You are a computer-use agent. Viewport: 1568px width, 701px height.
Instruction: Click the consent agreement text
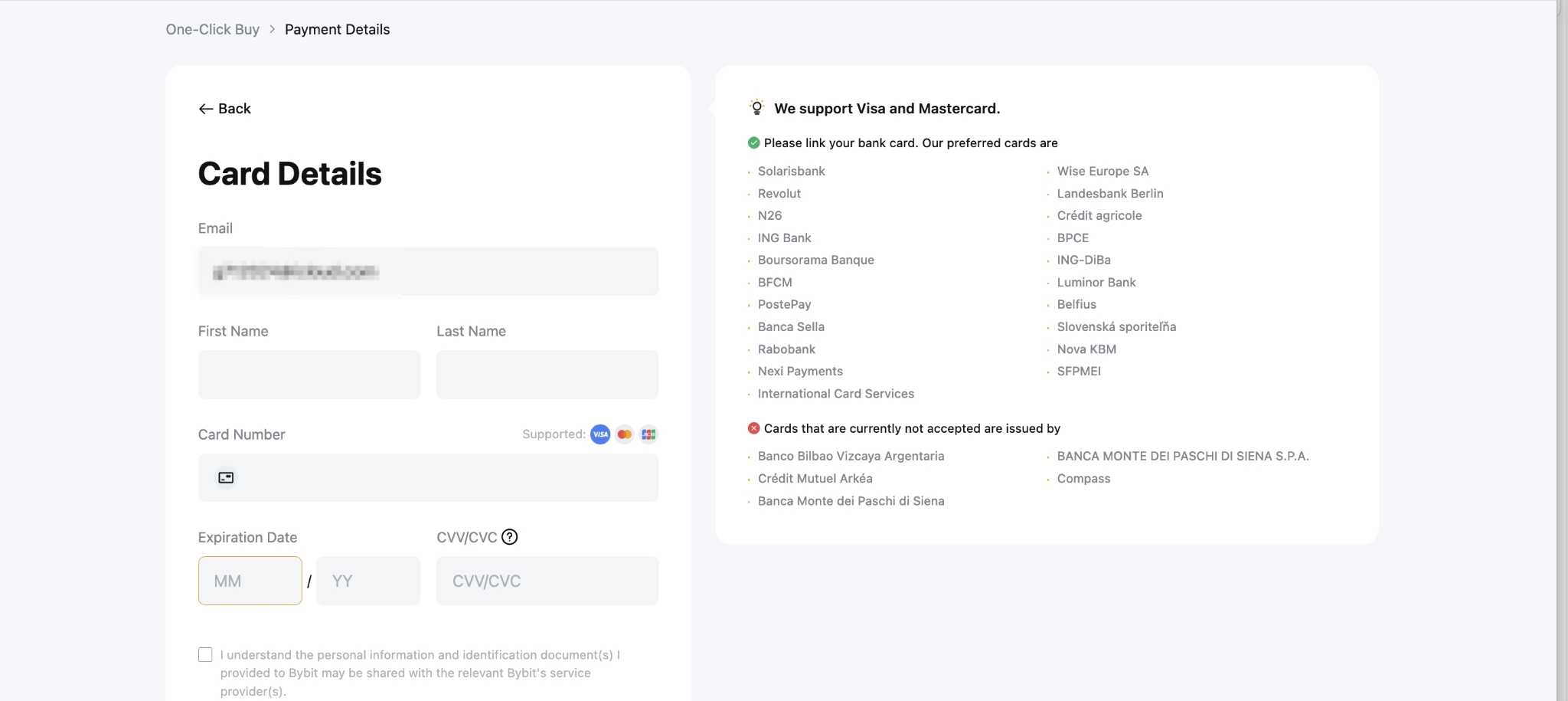tap(420, 673)
